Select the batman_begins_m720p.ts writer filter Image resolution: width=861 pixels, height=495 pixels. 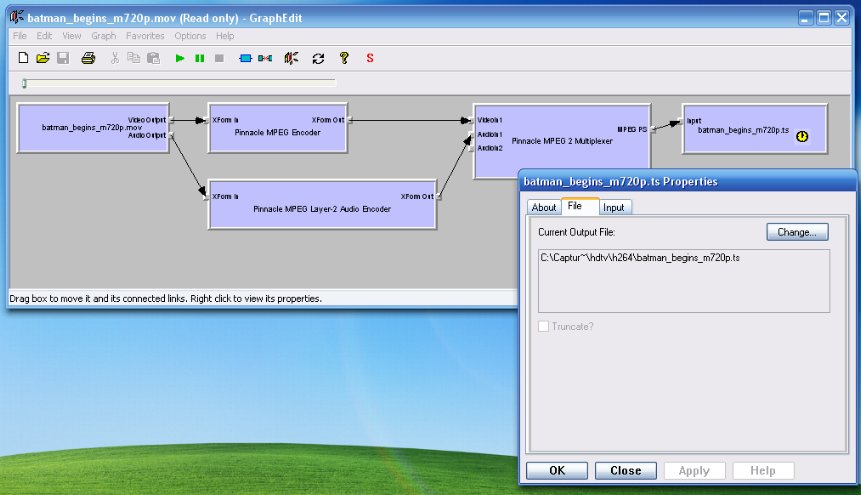754,129
